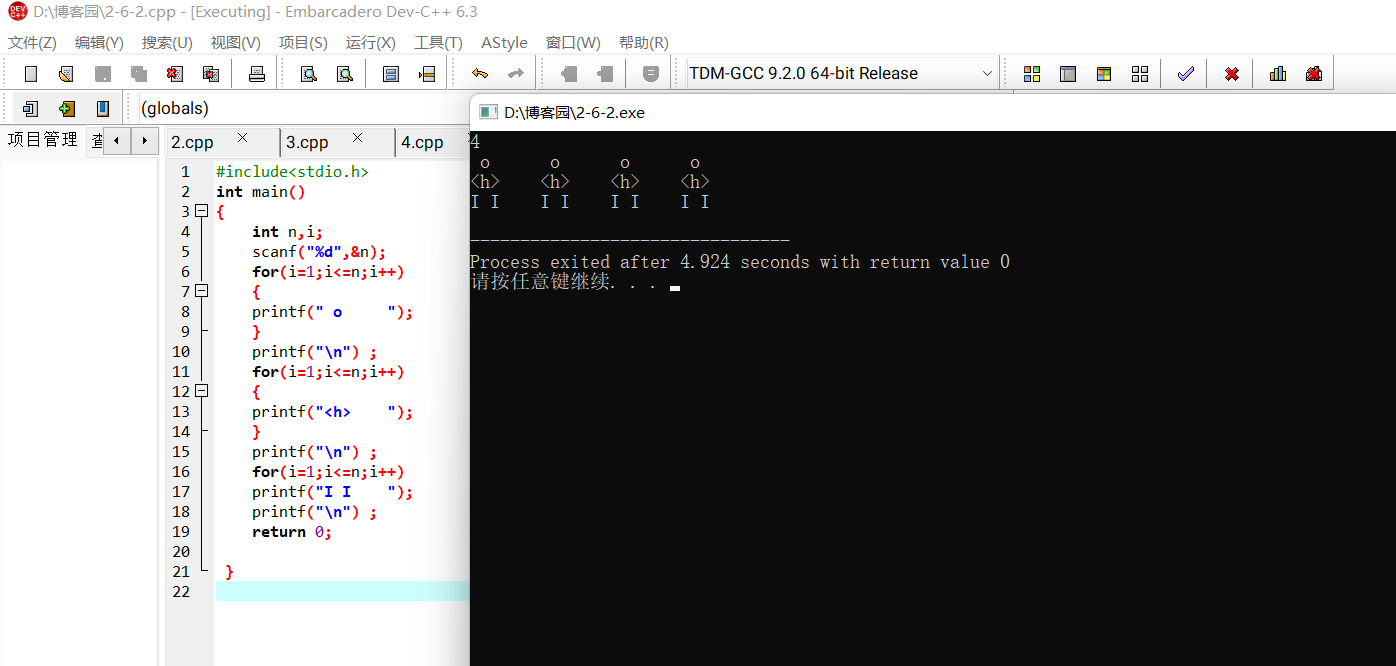
Task: Click the Save file toolbar icon
Action: [x=102, y=74]
